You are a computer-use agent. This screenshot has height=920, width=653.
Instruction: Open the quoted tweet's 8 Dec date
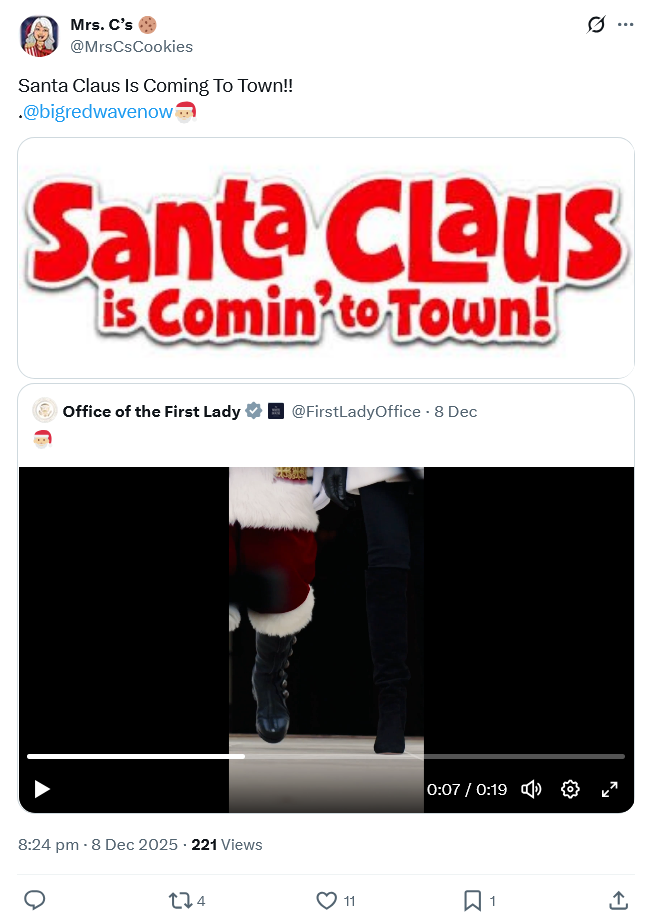point(455,412)
